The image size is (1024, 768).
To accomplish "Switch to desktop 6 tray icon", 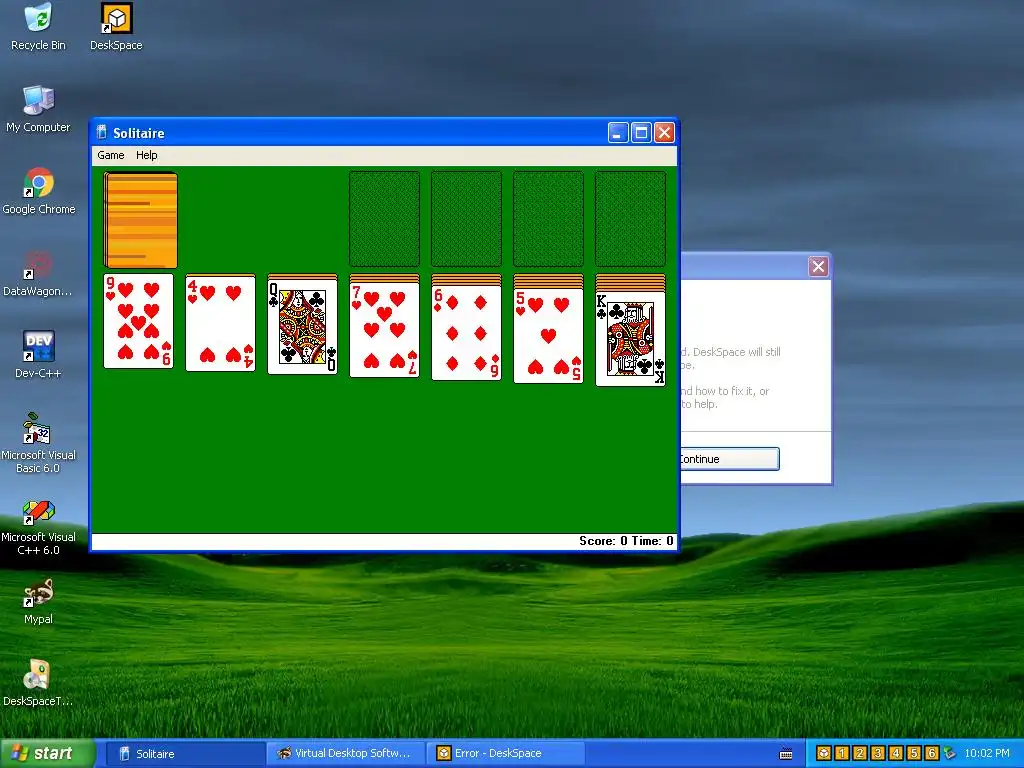I will tap(932, 753).
